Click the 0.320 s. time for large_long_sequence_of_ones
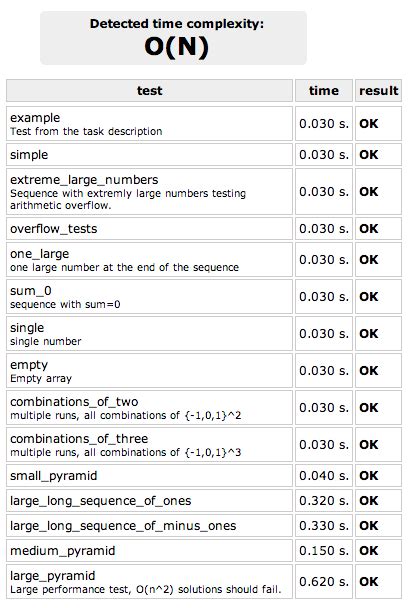The image size is (411, 608). [x=324, y=501]
